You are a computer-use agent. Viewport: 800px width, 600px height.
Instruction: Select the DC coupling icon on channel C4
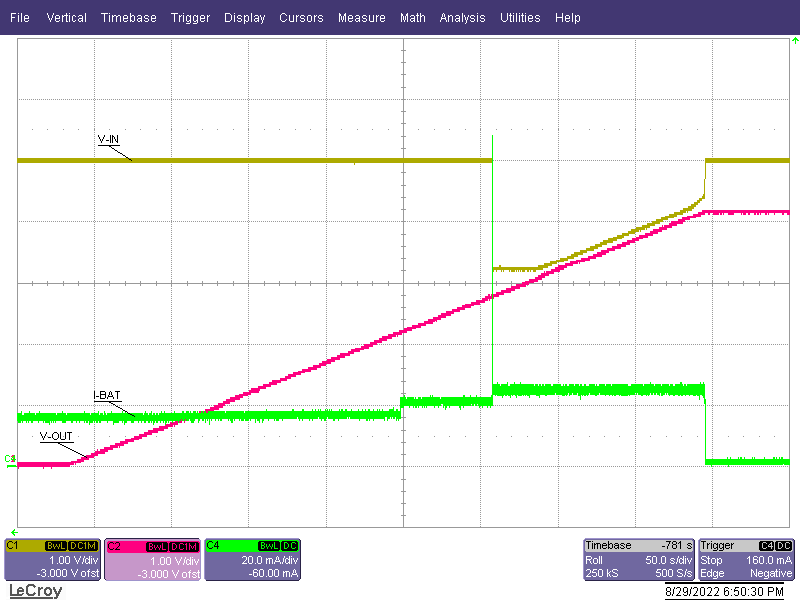coord(288,546)
